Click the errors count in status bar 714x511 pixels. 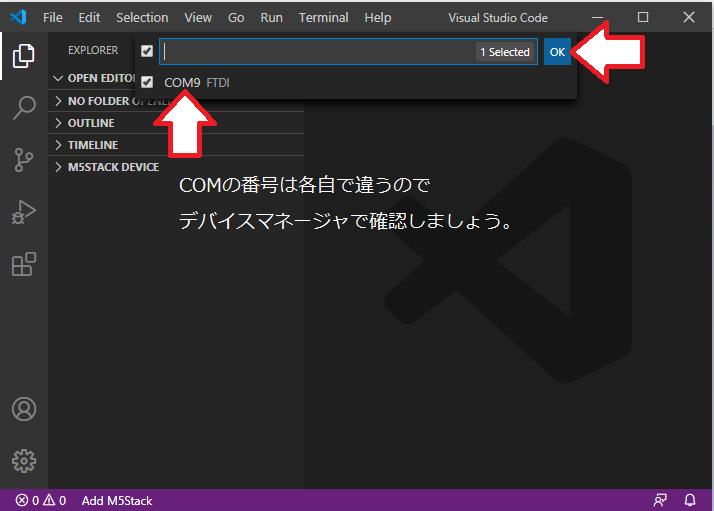[27, 501]
